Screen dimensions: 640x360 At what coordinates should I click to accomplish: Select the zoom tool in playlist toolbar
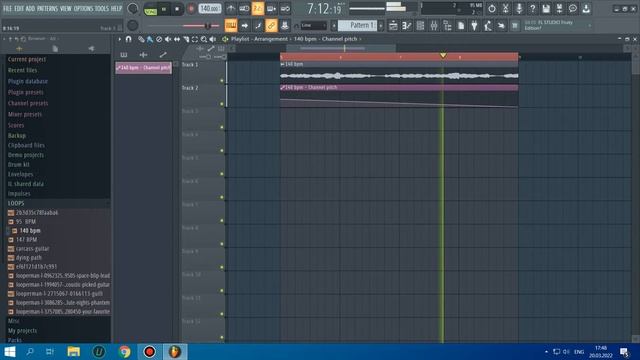[x=204, y=39]
